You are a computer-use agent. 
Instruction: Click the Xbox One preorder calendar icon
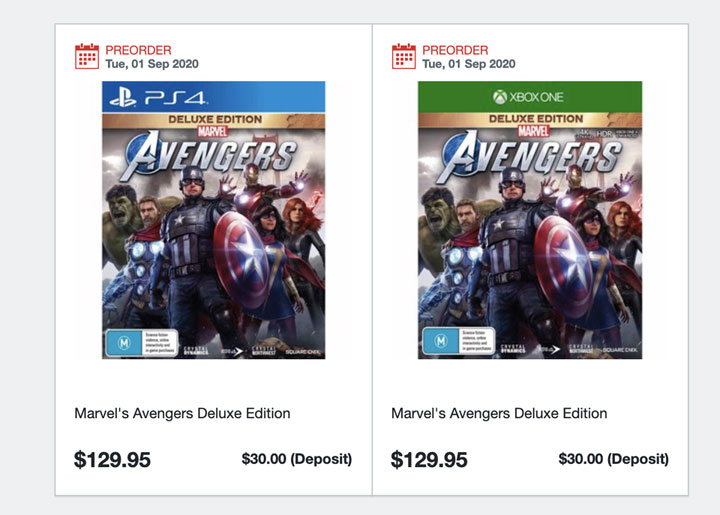click(x=404, y=56)
